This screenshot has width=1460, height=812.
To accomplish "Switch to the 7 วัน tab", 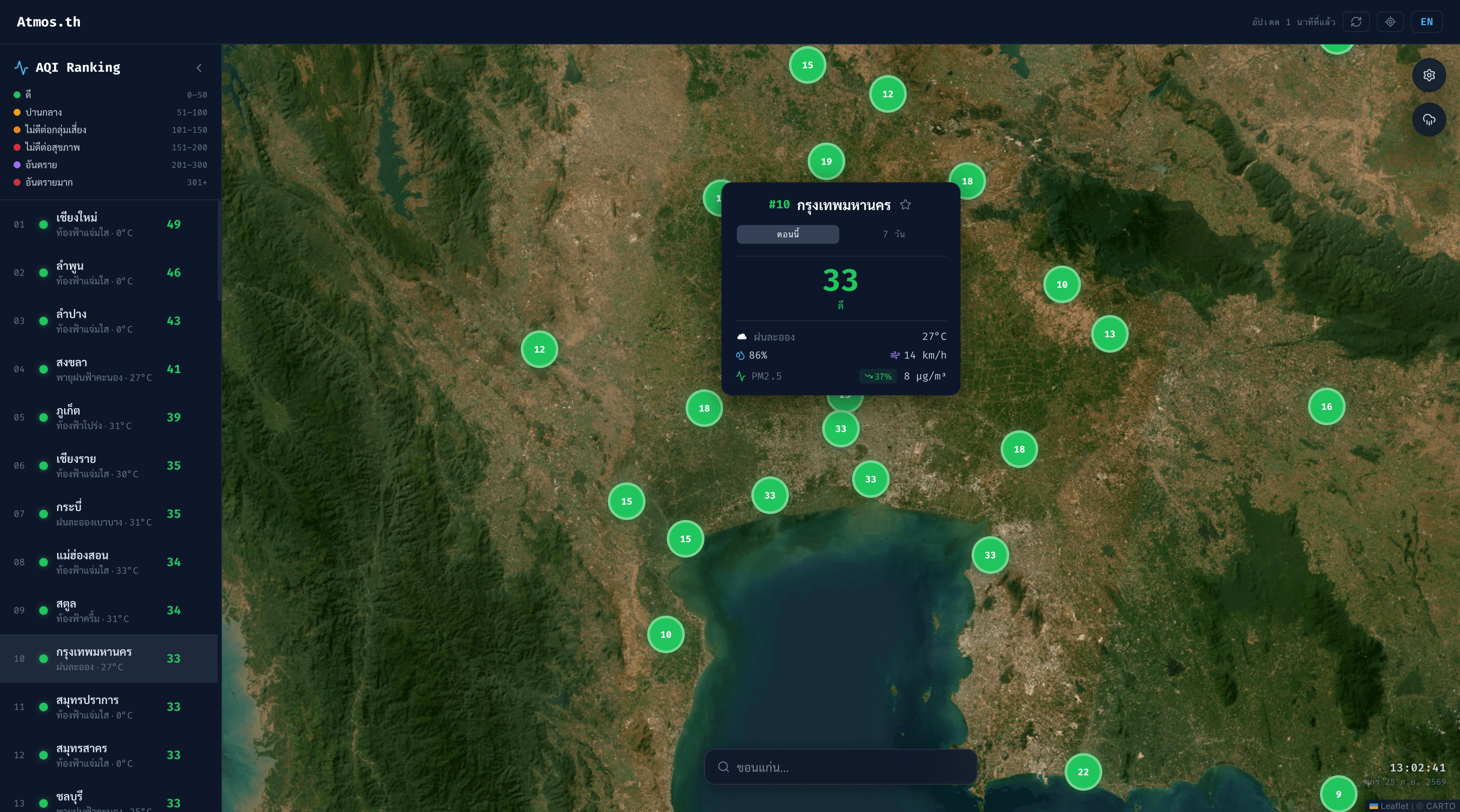I will (x=893, y=234).
